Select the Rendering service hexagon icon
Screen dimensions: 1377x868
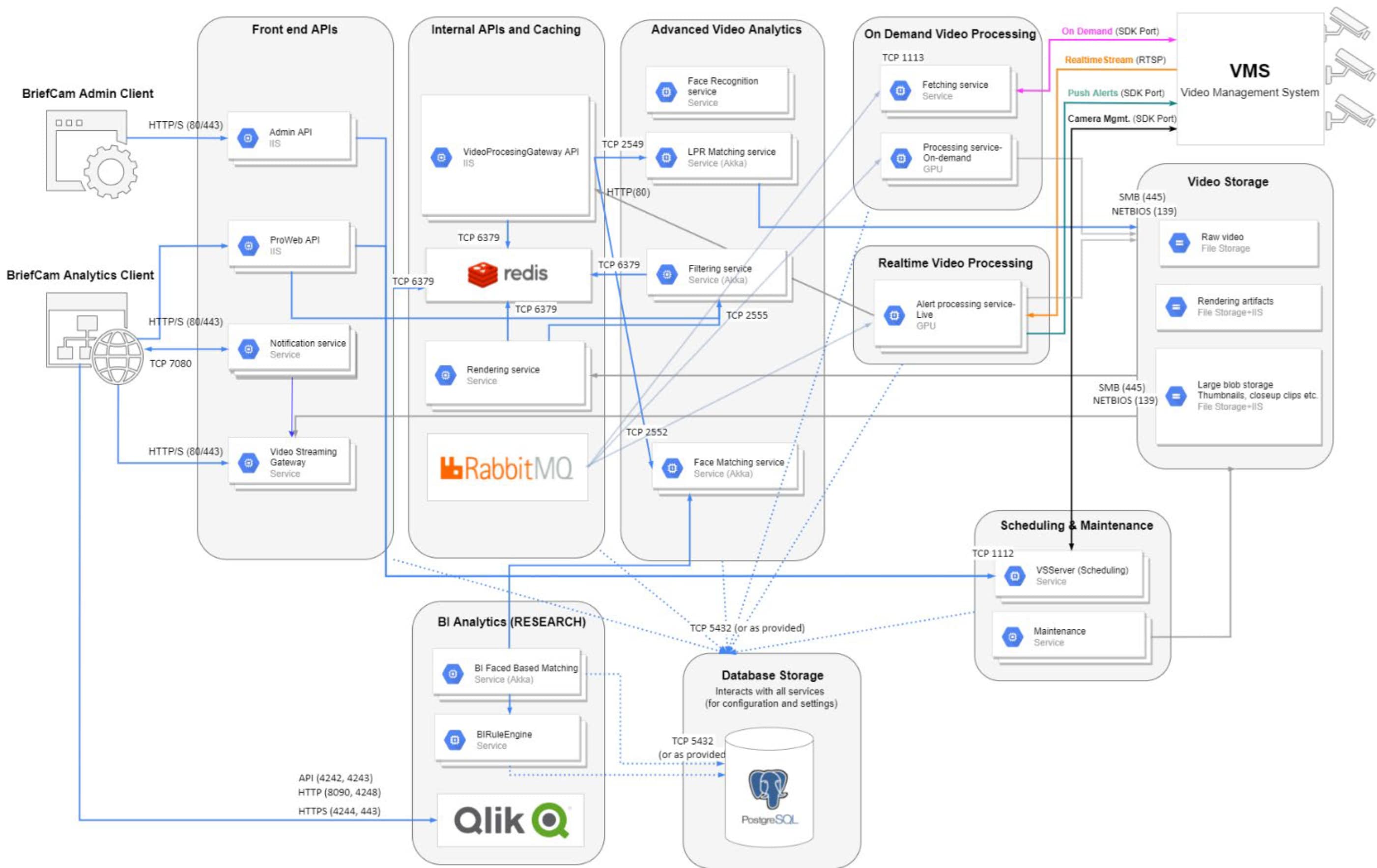pyautogui.click(x=445, y=375)
